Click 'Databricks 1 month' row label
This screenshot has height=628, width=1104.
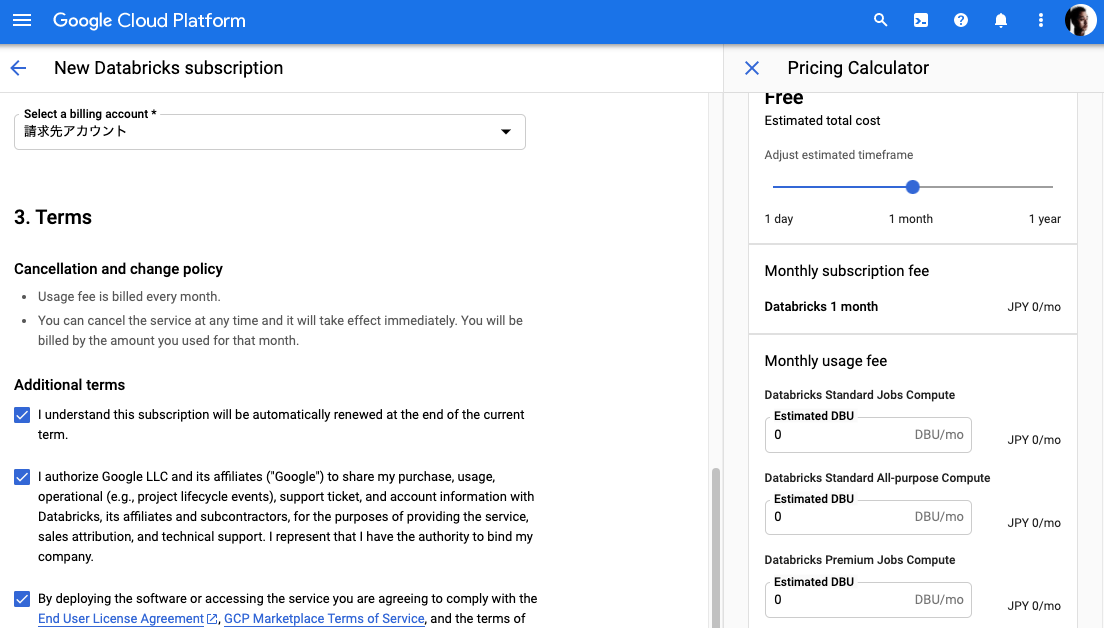[821, 306]
